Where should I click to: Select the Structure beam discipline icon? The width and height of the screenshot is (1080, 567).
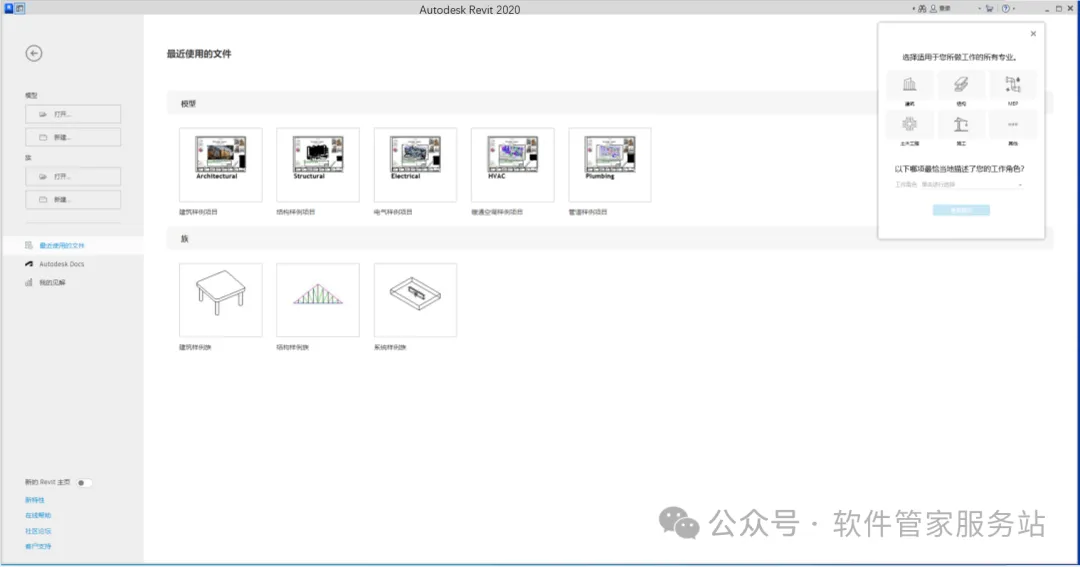[x=961, y=85]
